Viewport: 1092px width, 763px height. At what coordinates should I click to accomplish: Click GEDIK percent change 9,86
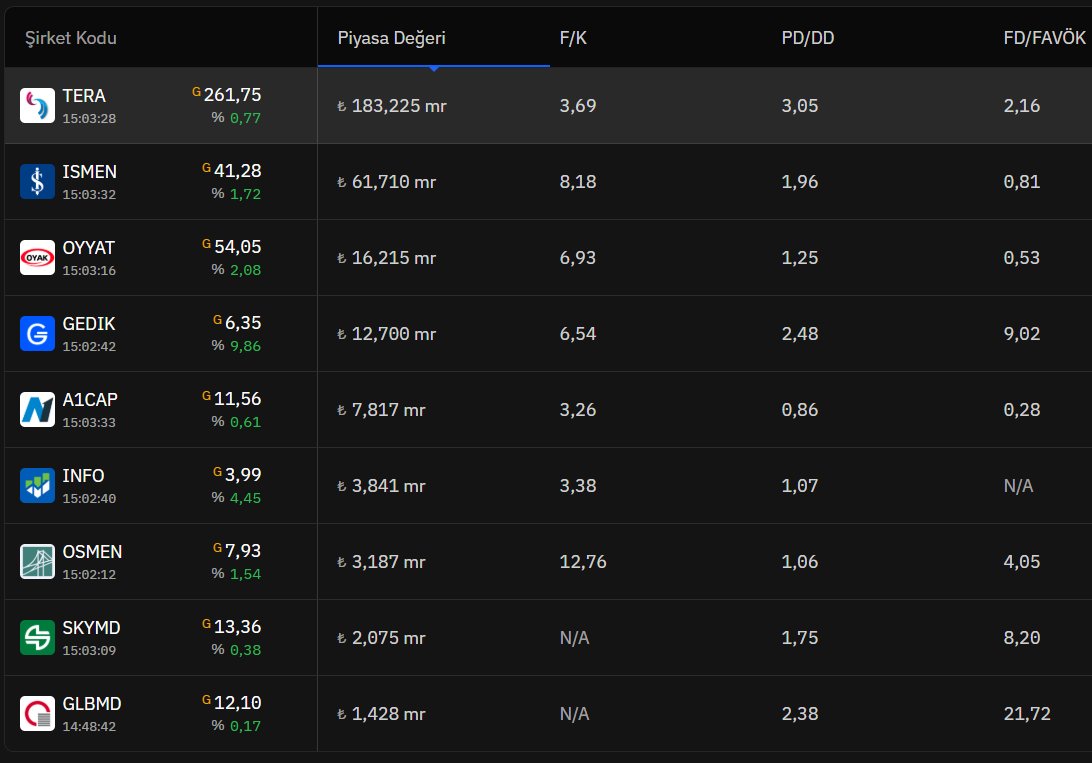coord(245,346)
